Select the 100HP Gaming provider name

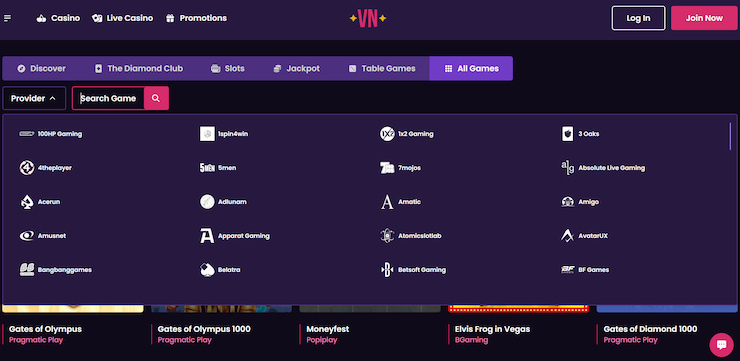coord(60,134)
